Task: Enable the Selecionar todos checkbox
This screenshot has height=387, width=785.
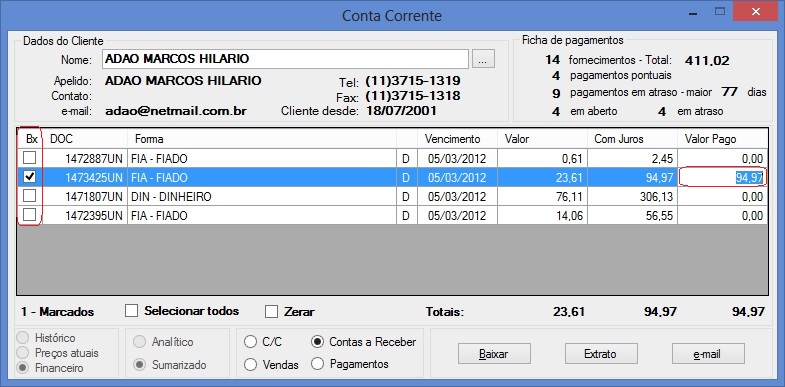Action: 132,311
